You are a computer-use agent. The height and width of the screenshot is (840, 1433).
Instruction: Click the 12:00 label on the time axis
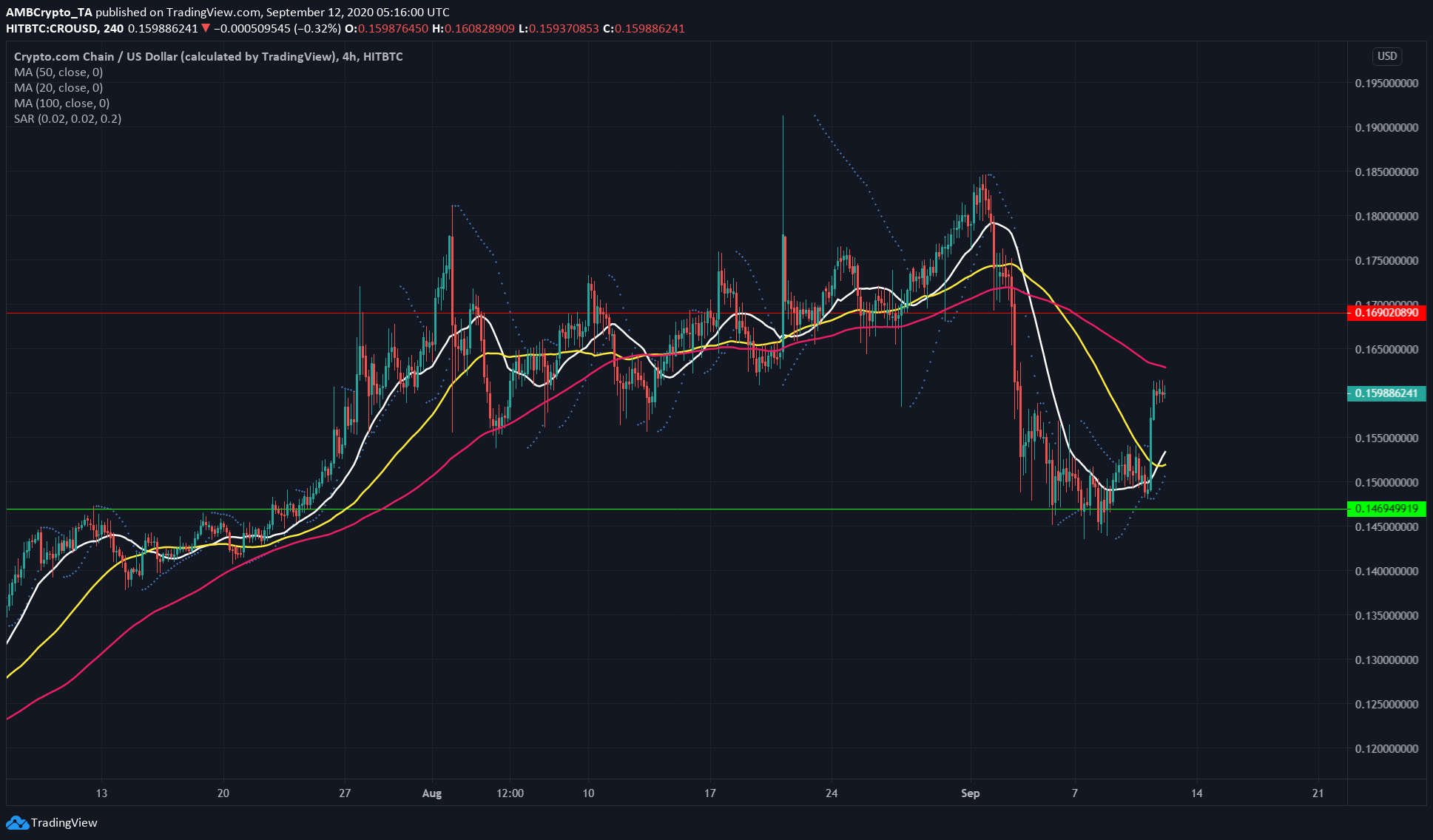(510, 793)
